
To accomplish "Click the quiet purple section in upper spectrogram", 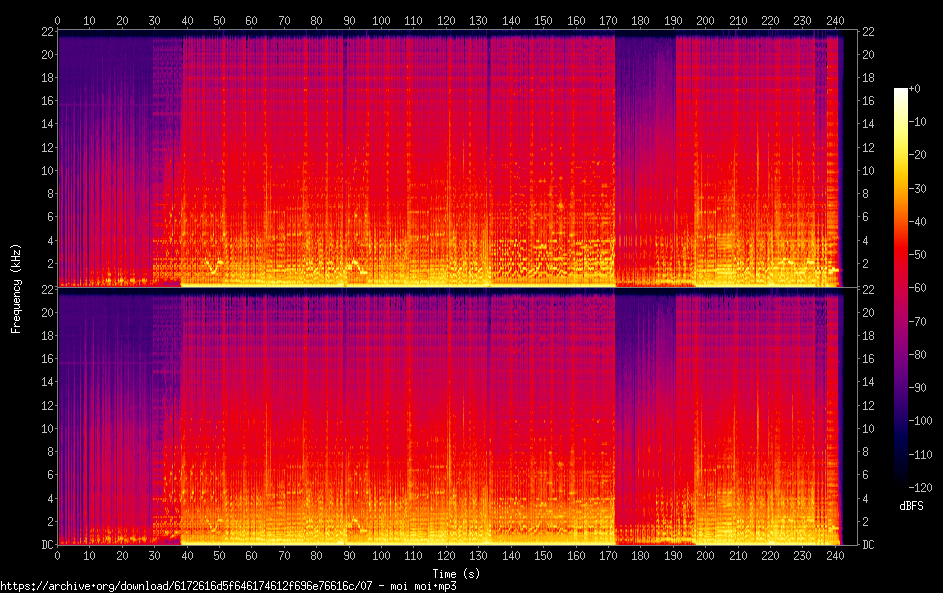I will click(x=644, y=150).
